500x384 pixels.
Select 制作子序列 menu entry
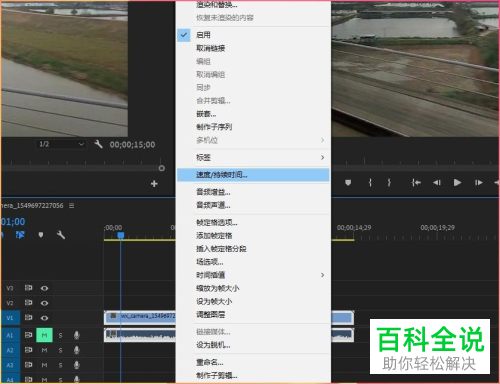click(x=253, y=127)
